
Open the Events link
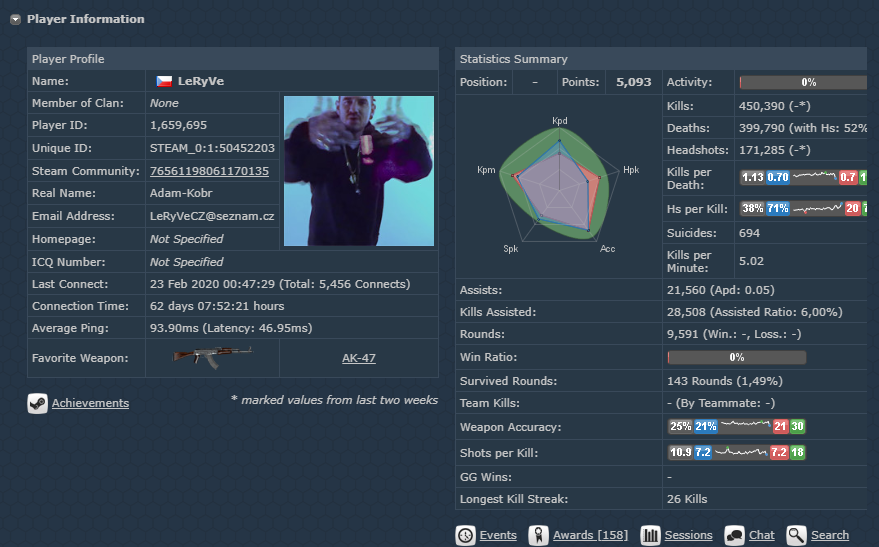point(498,535)
